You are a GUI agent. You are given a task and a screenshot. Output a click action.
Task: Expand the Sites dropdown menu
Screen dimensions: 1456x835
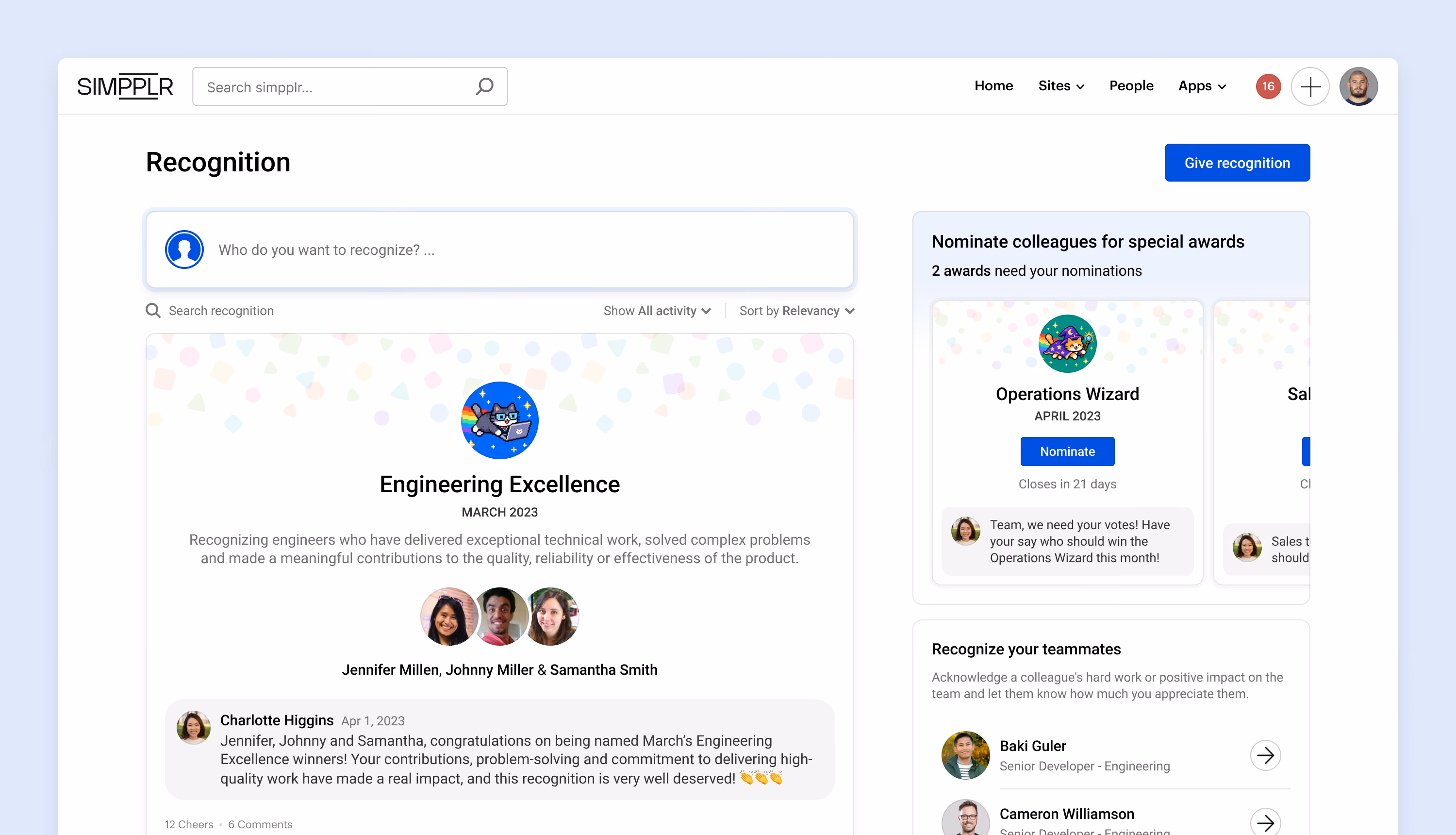[1061, 86]
